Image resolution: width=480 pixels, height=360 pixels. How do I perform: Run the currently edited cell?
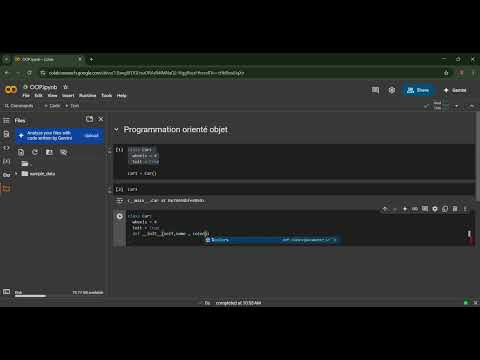119,216
